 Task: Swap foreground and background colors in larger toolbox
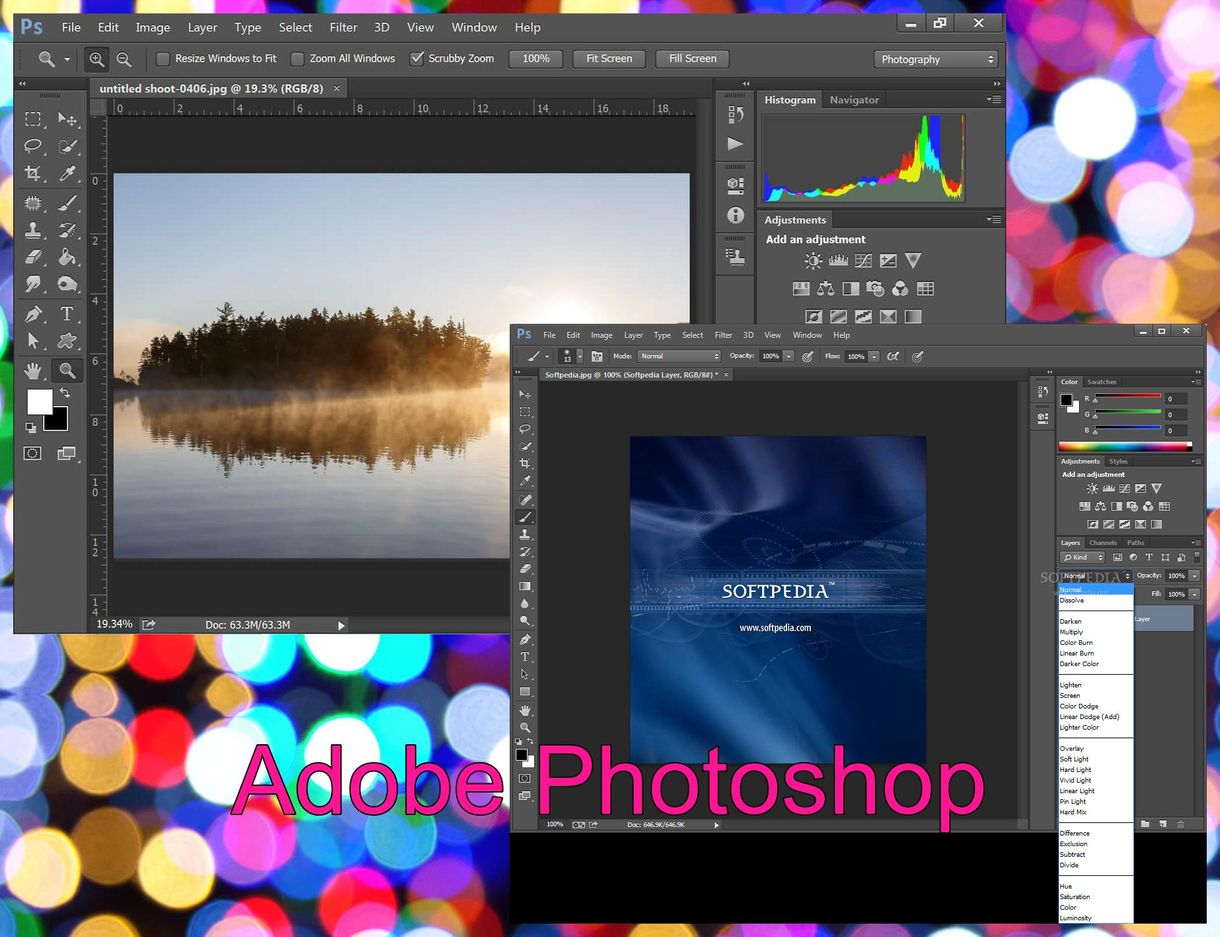[65, 393]
